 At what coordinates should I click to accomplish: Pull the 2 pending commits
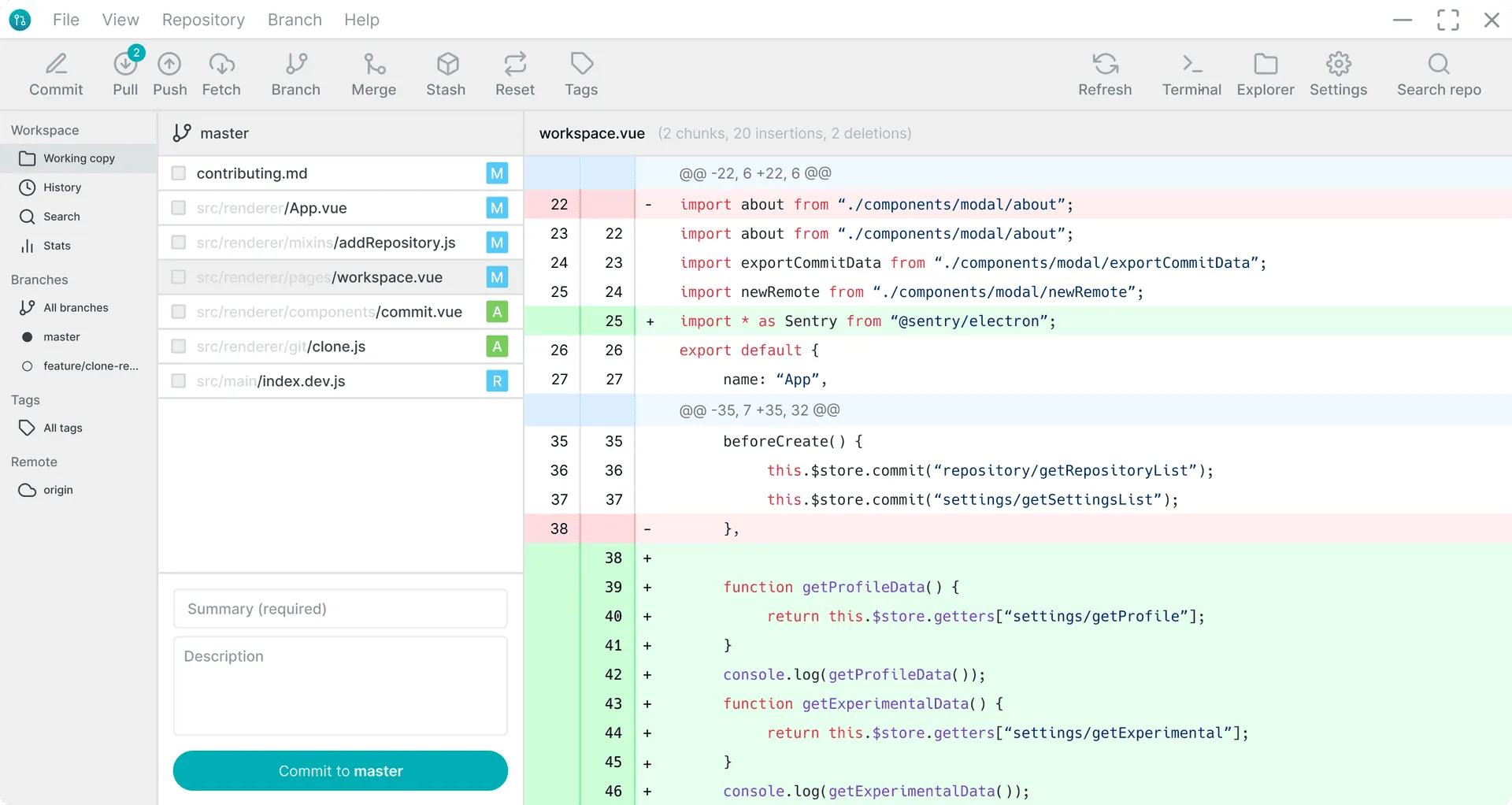point(124,73)
